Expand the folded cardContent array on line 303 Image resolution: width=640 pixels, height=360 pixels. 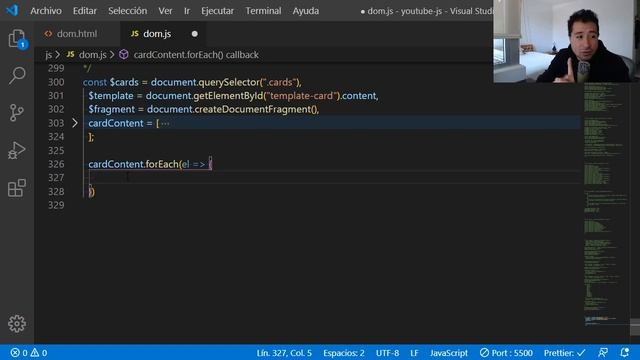[75, 123]
